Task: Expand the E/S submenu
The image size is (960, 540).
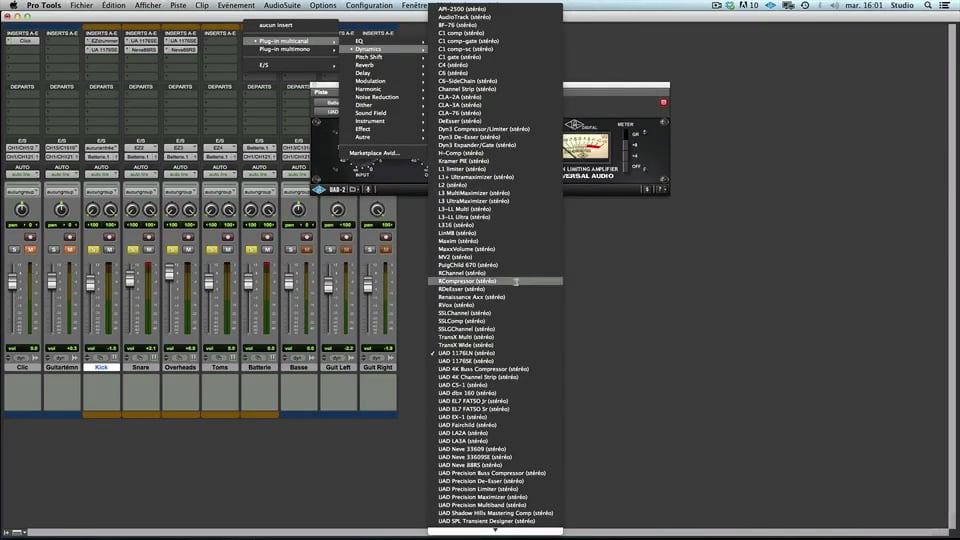Action: point(291,65)
